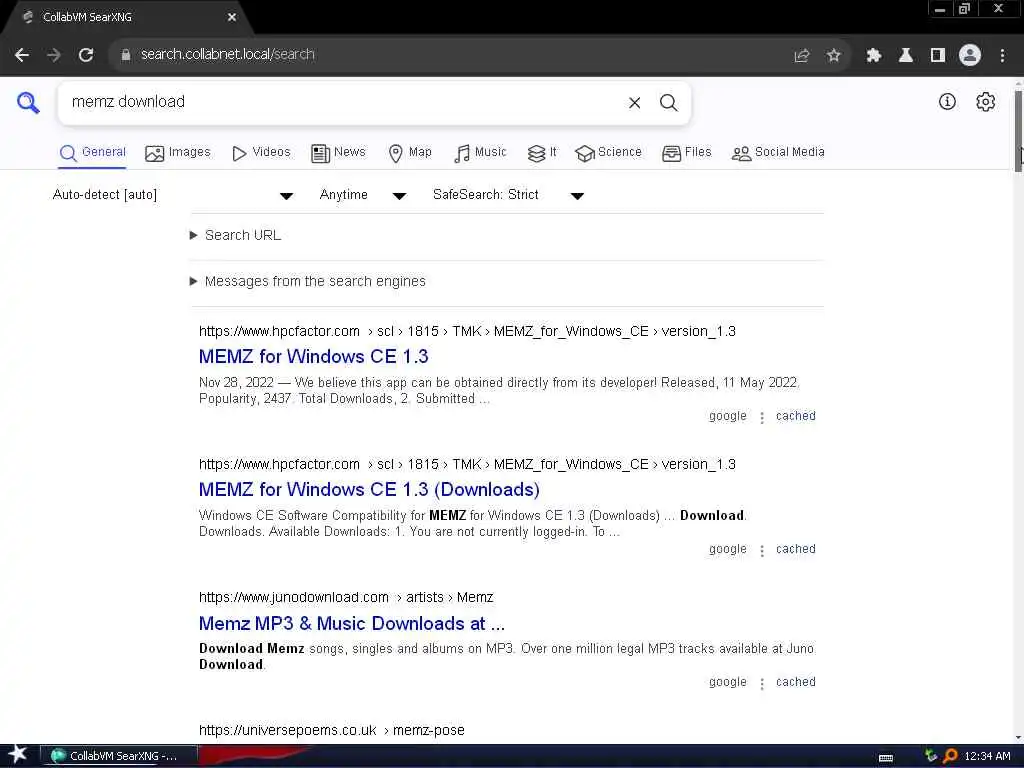Viewport: 1024px width, 768px height.
Task: Reload the page
Action: (x=86, y=55)
